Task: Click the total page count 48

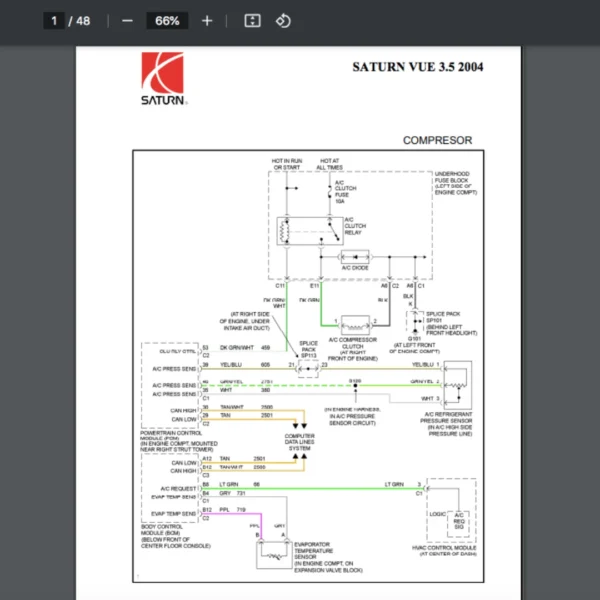Action: coord(84,20)
